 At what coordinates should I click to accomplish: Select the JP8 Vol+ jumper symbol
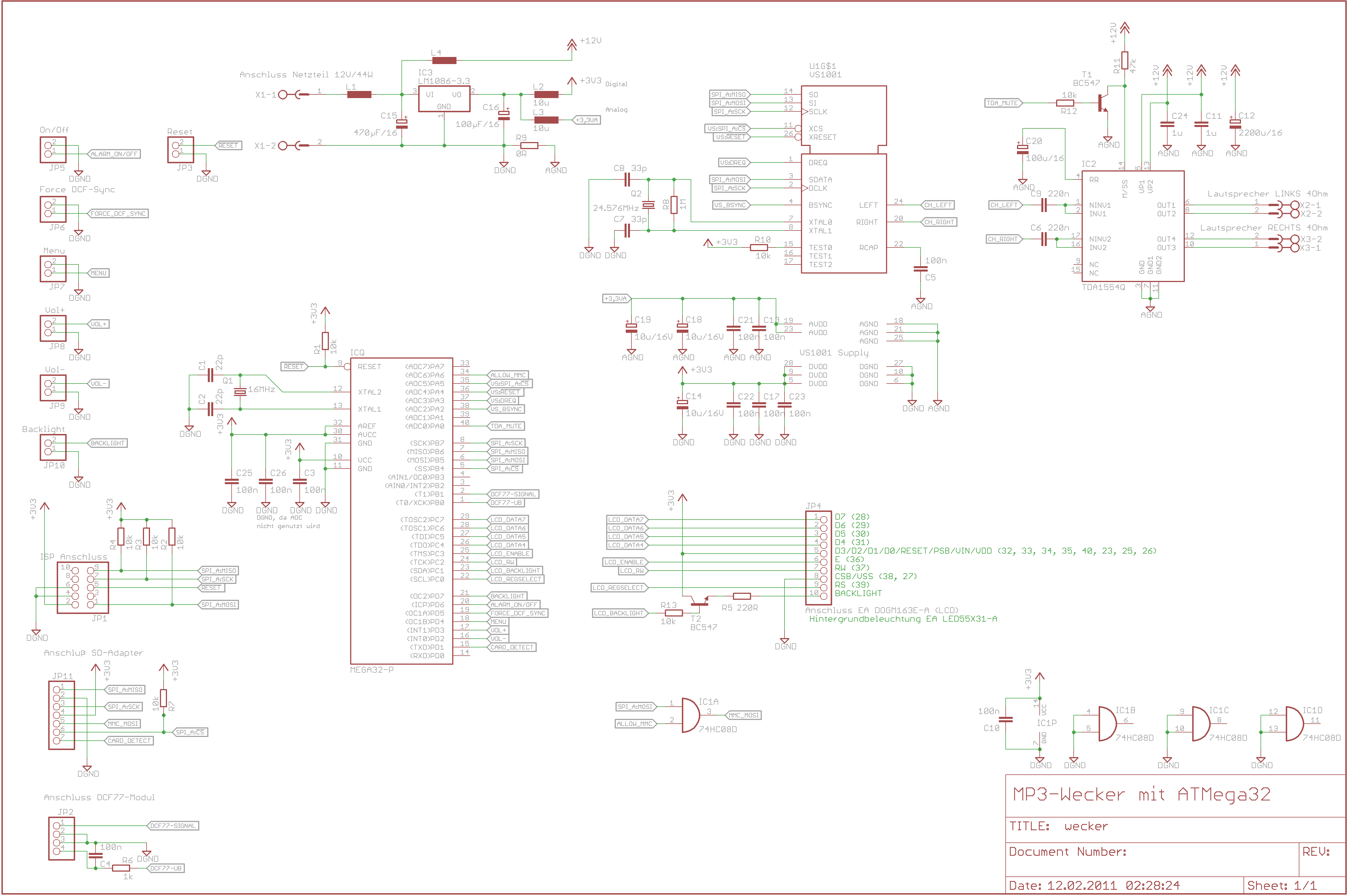(x=53, y=328)
